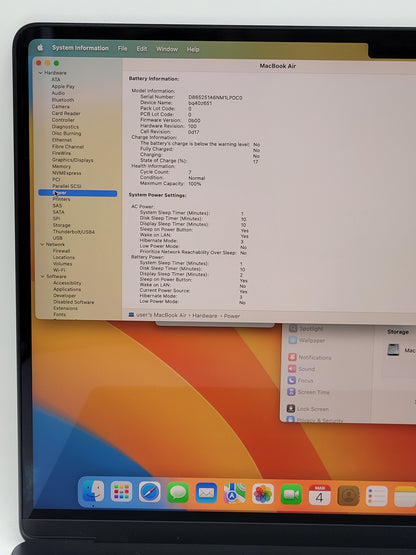The height and width of the screenshot is (555, 416).
Task: Click the computer icon in path bar
Action: (x=131, y=314)
